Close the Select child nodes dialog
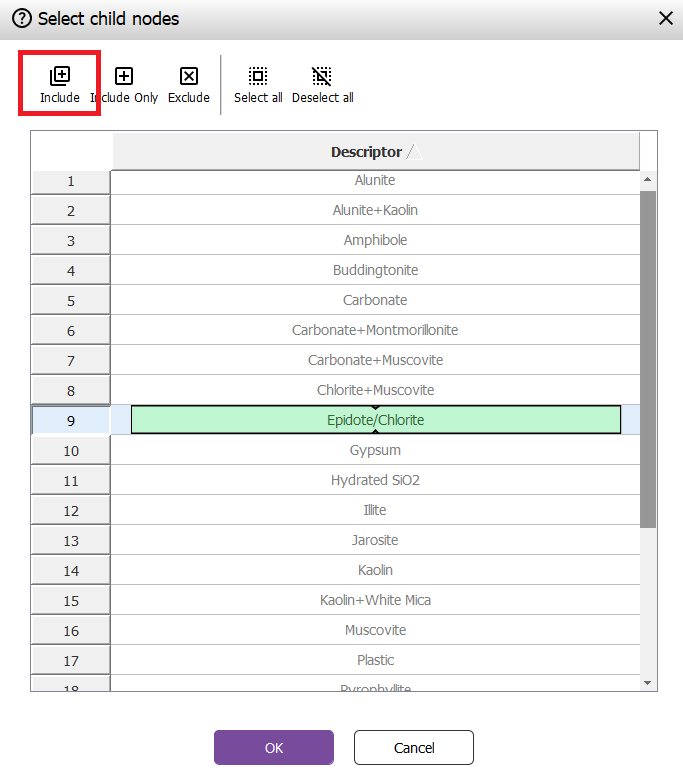This screenshot has width=683, height=773. 666,18
